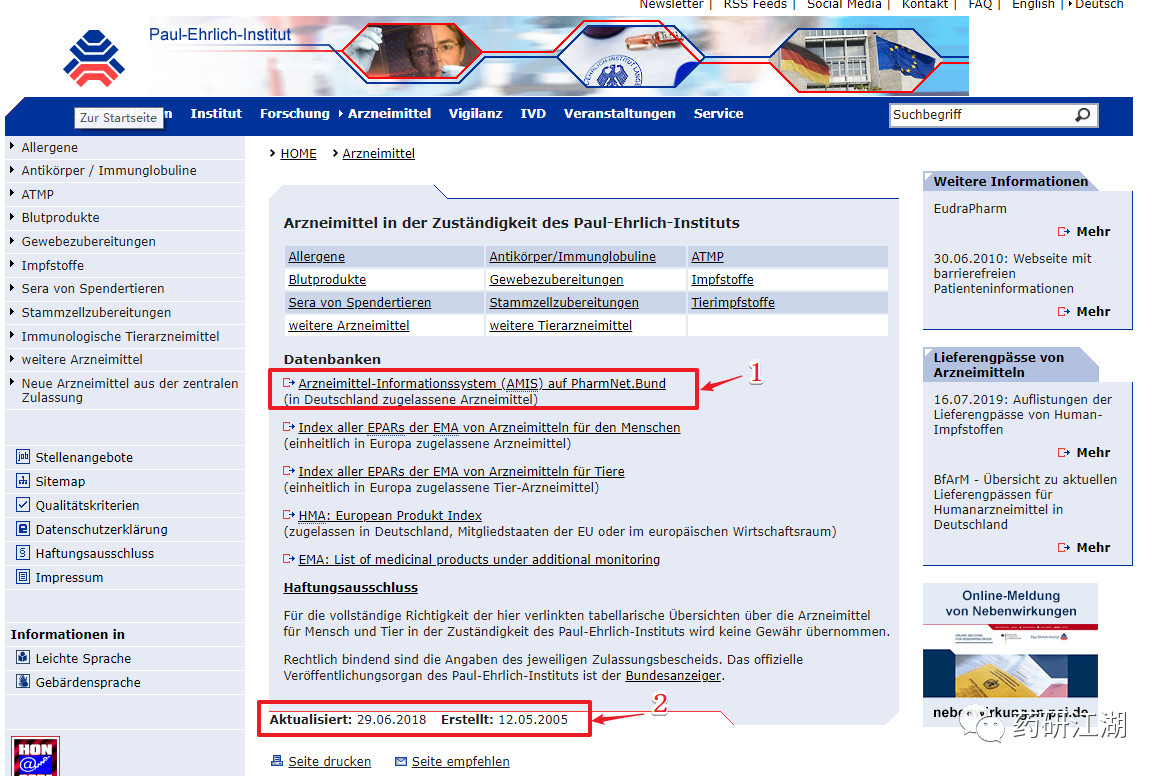1165x776 pixels.
Task: Click the envelope icon beside Seite empfehlen
Action: 401,761
